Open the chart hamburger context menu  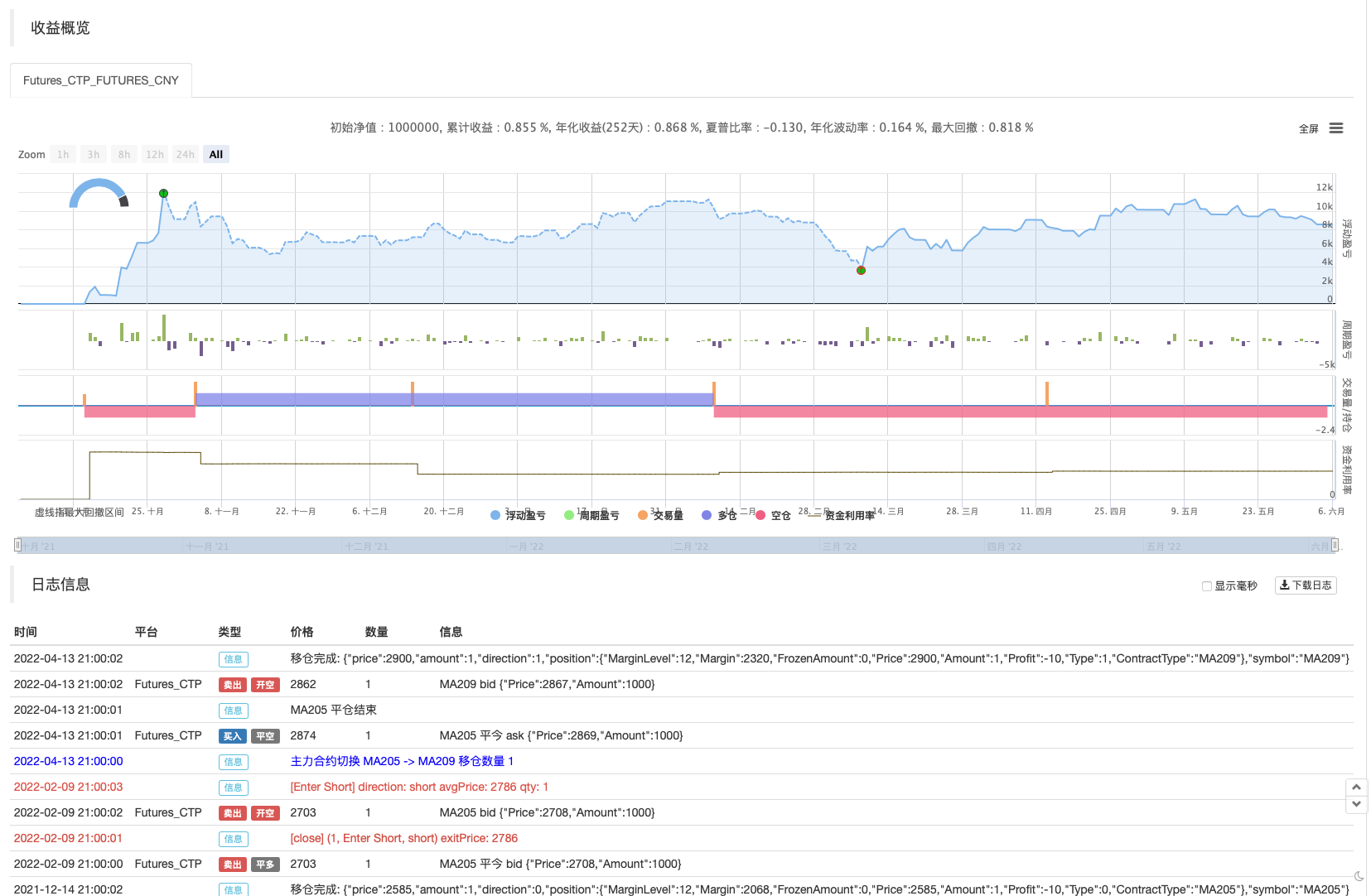click(x=1335, y=128)
